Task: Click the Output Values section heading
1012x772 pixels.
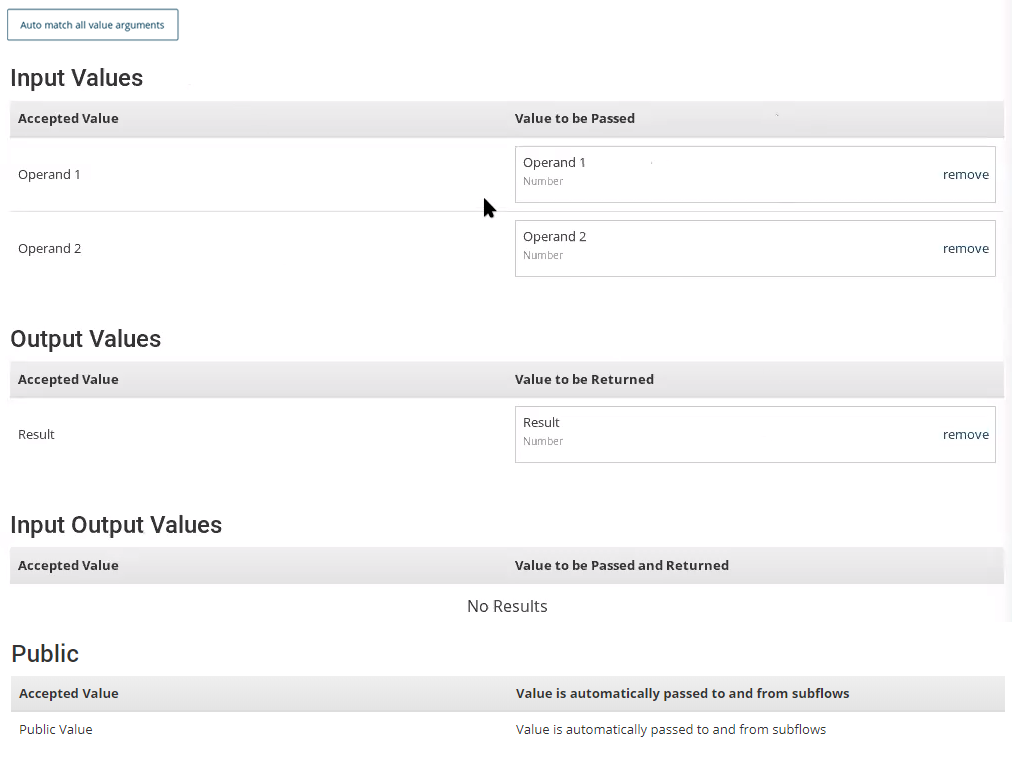Action: point(85,339)
